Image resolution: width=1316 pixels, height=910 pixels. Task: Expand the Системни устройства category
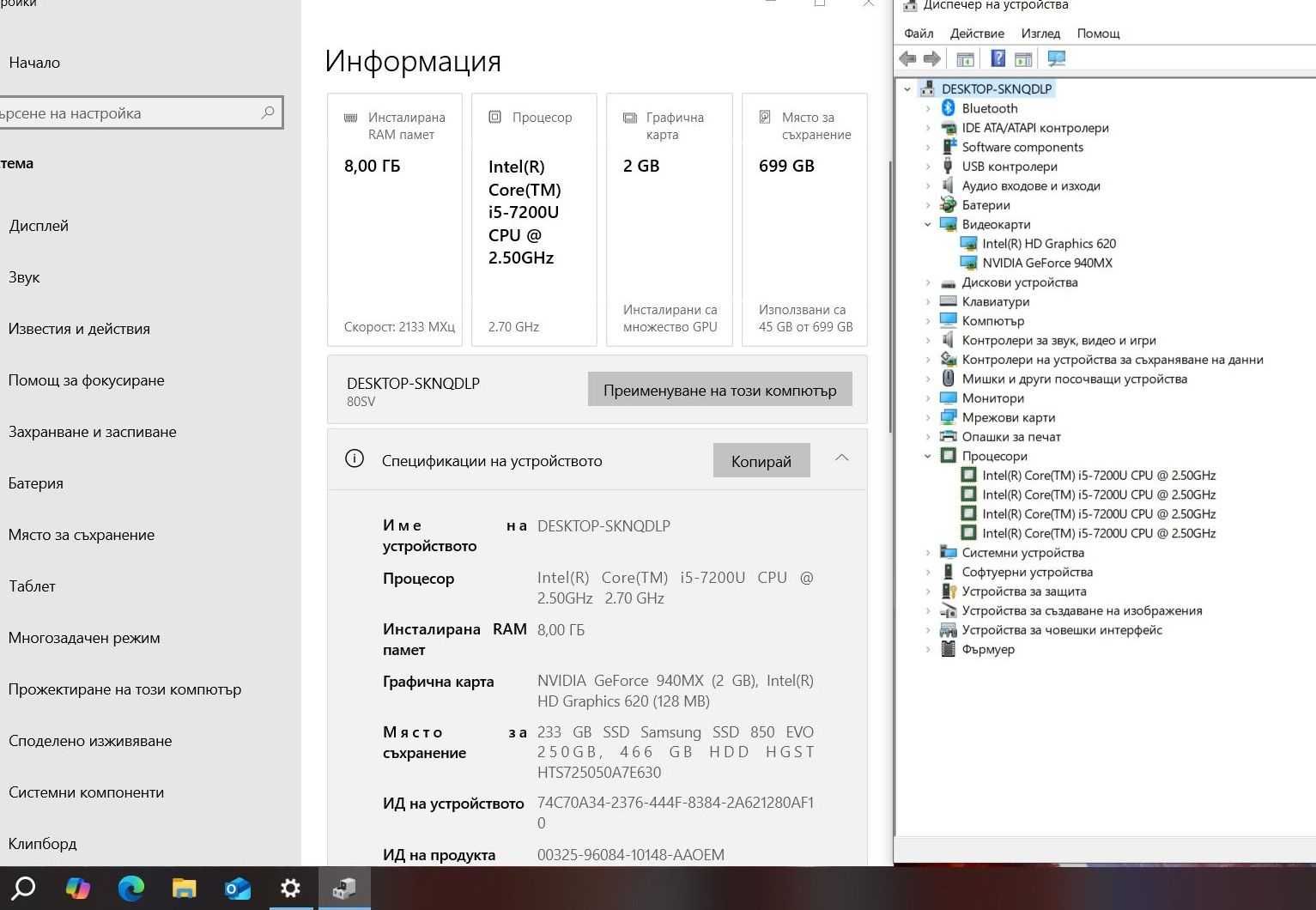928,553
